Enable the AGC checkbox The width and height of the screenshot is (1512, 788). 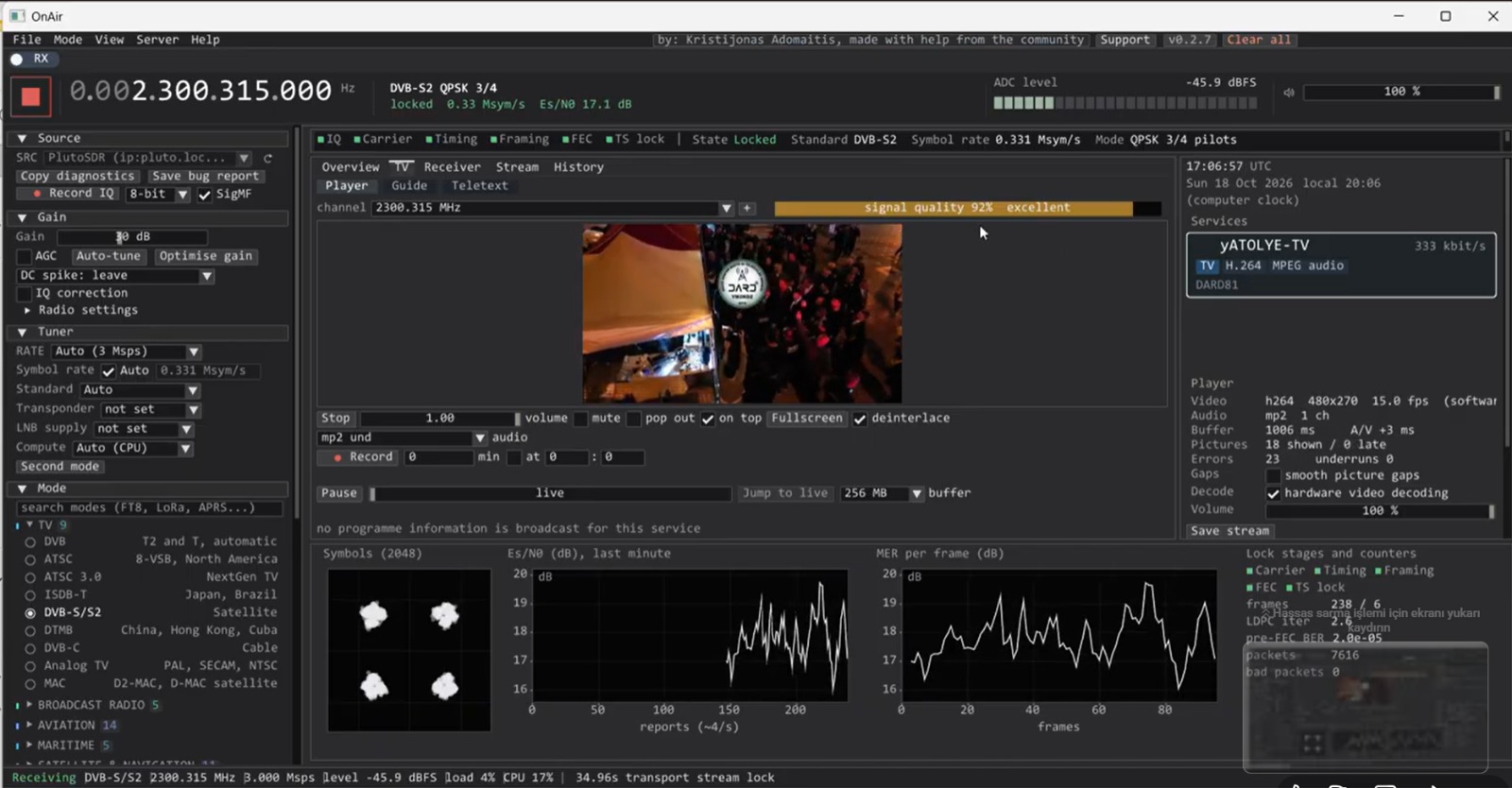coord(25,256)
